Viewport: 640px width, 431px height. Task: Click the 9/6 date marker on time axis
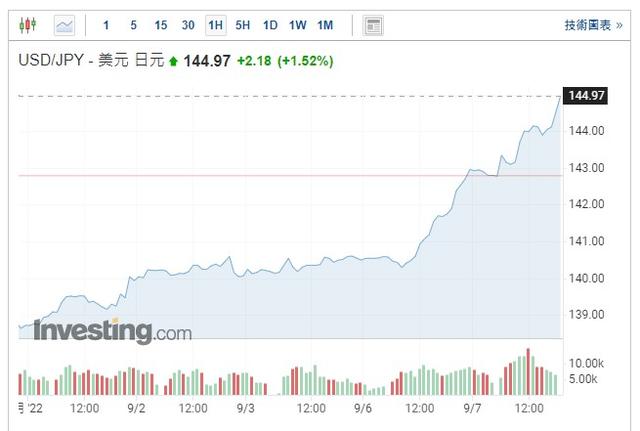(363, 408)
